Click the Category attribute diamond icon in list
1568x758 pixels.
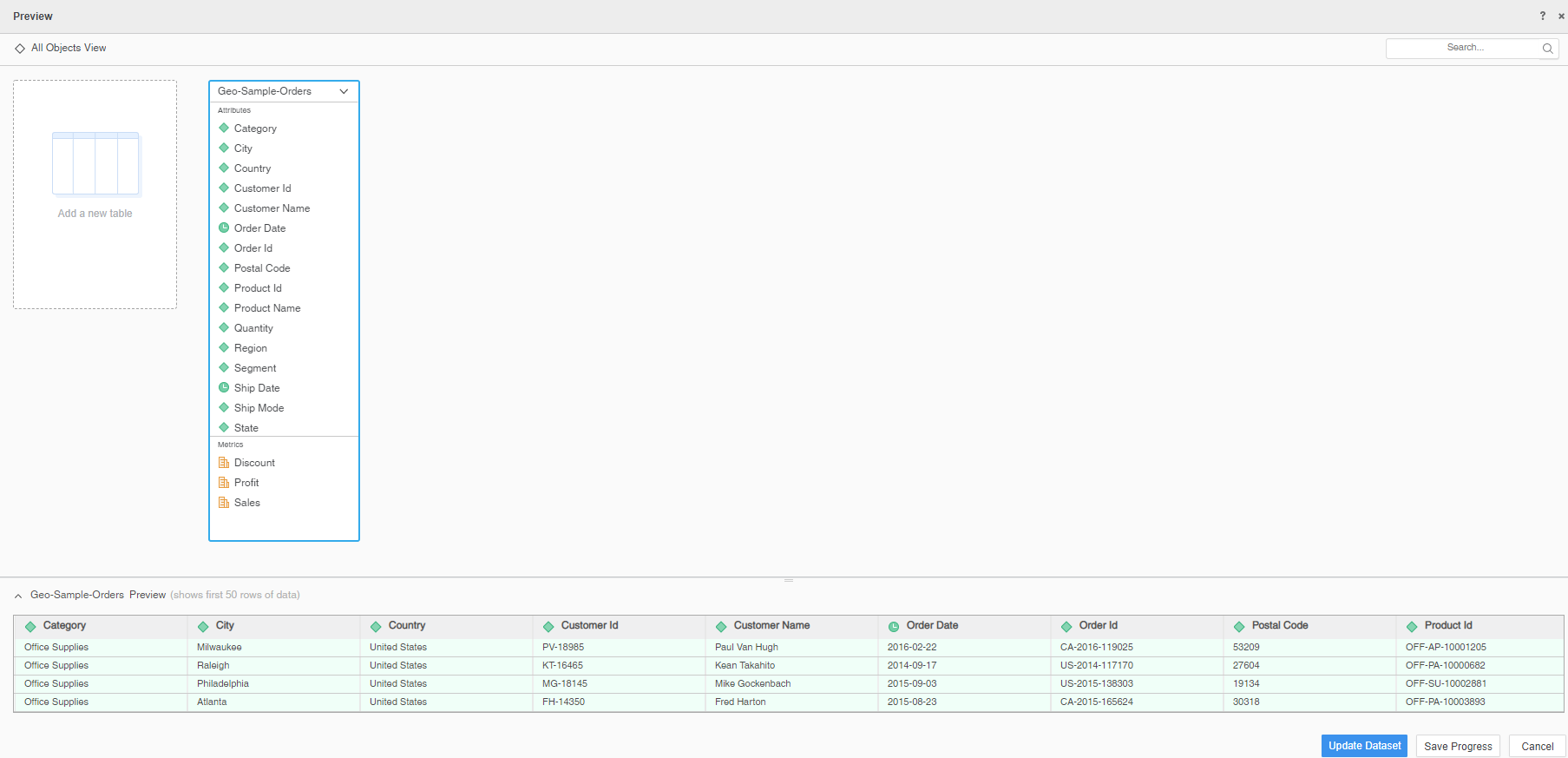pos(224,129)
